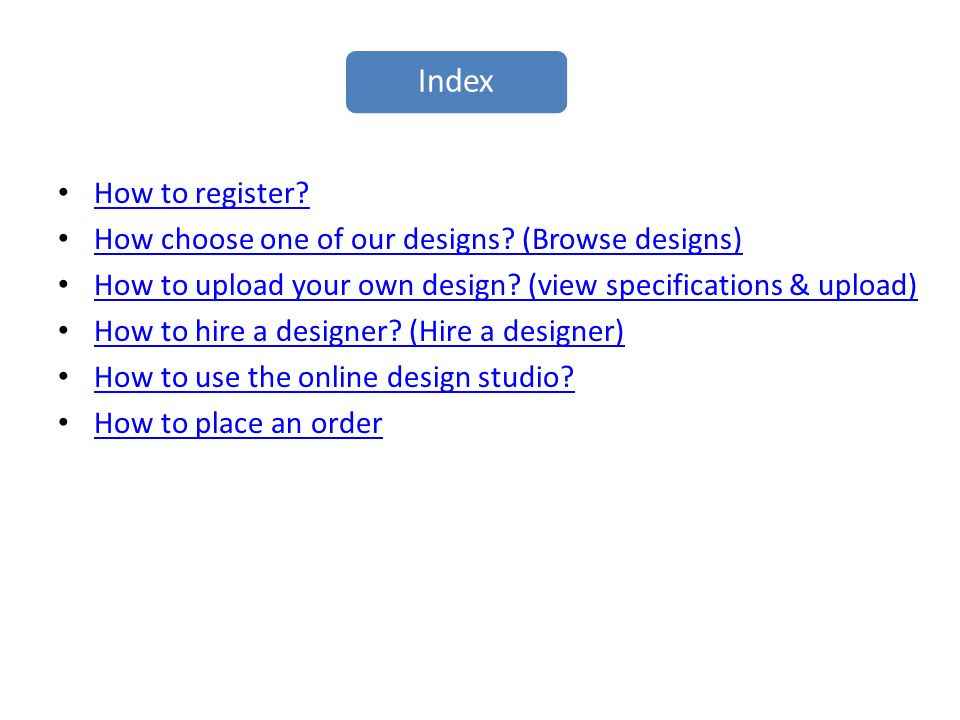Select bullet beside 'How to place an order'
This screenshot has height=720, width=960.
pyautogui.click(x=64, y=422)
